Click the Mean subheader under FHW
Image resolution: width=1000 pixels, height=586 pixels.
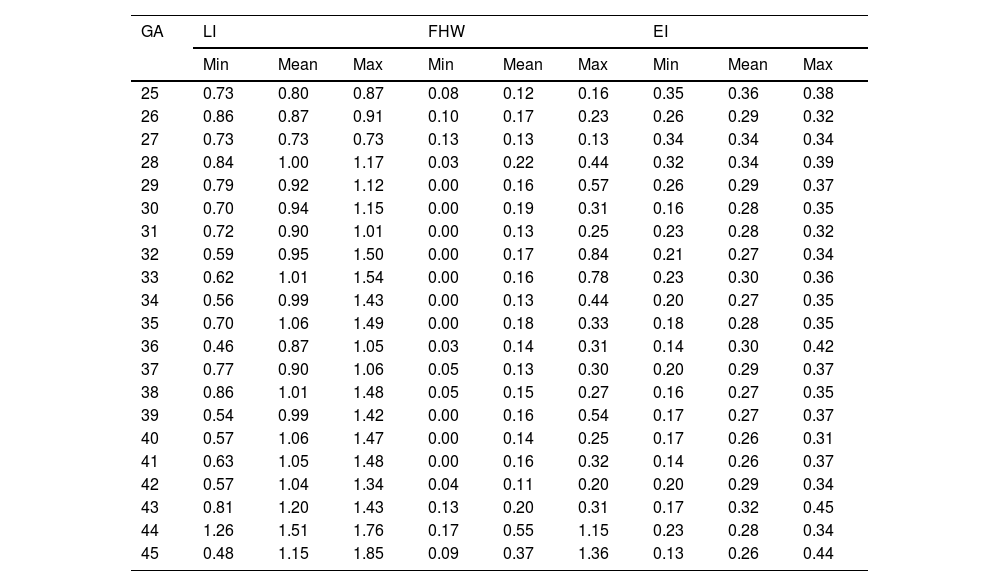click(x=522, y=65)
